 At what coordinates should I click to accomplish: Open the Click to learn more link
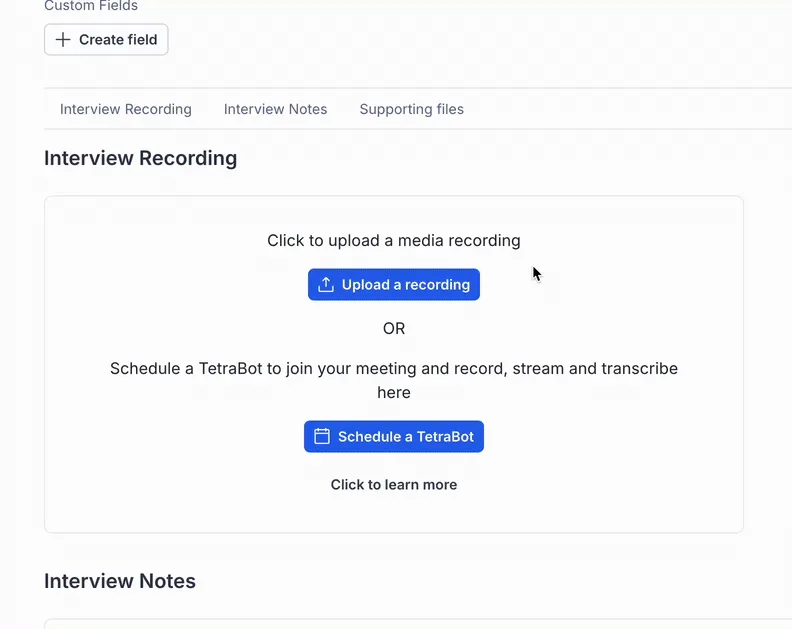coord(394,485)
